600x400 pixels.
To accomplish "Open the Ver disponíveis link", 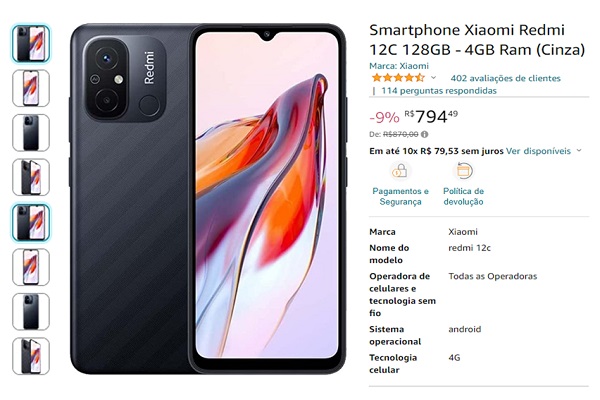I will pos(538,151).
